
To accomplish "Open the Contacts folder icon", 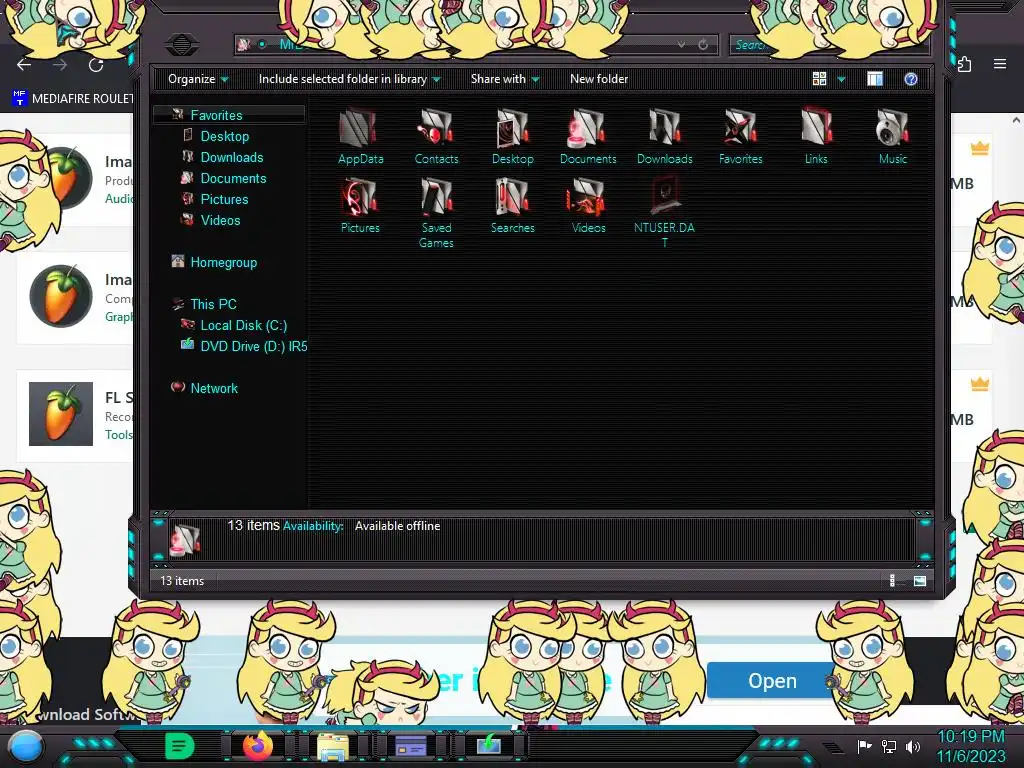I will 436,136.
